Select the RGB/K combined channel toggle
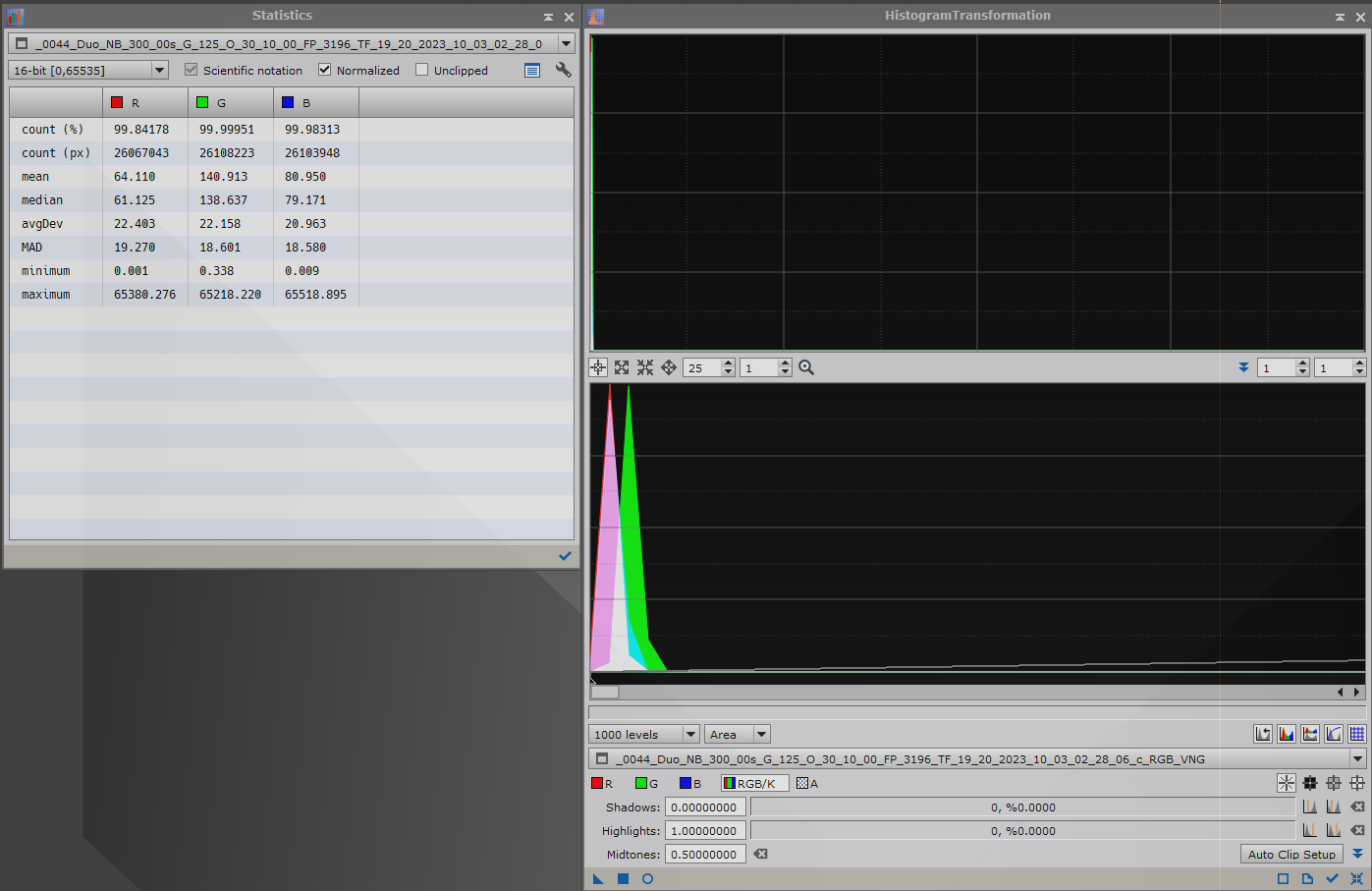The height and width of the screenshot is (891, 1372). point(754,783)
